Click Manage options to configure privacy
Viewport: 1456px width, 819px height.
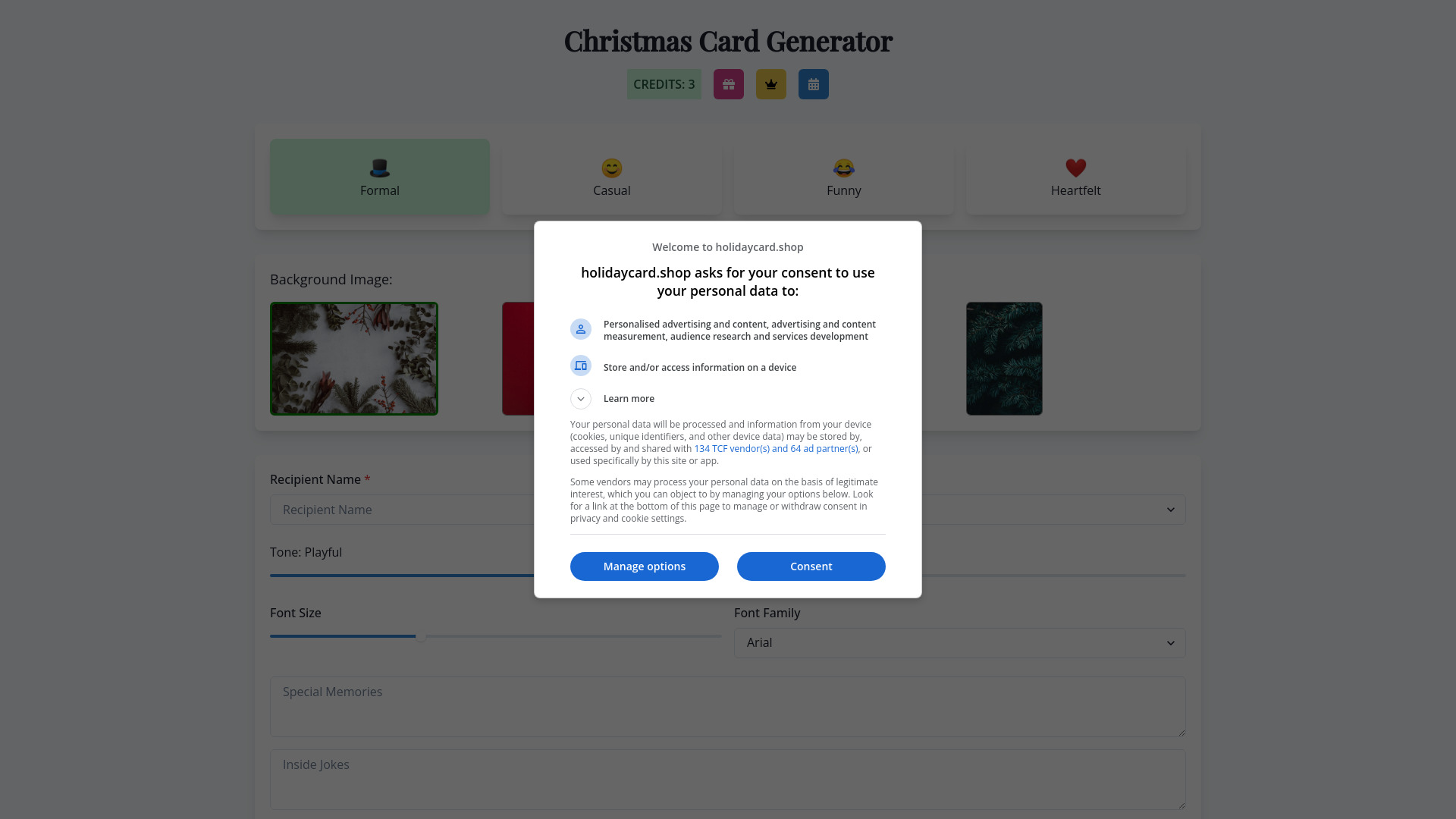coord(644,566)
